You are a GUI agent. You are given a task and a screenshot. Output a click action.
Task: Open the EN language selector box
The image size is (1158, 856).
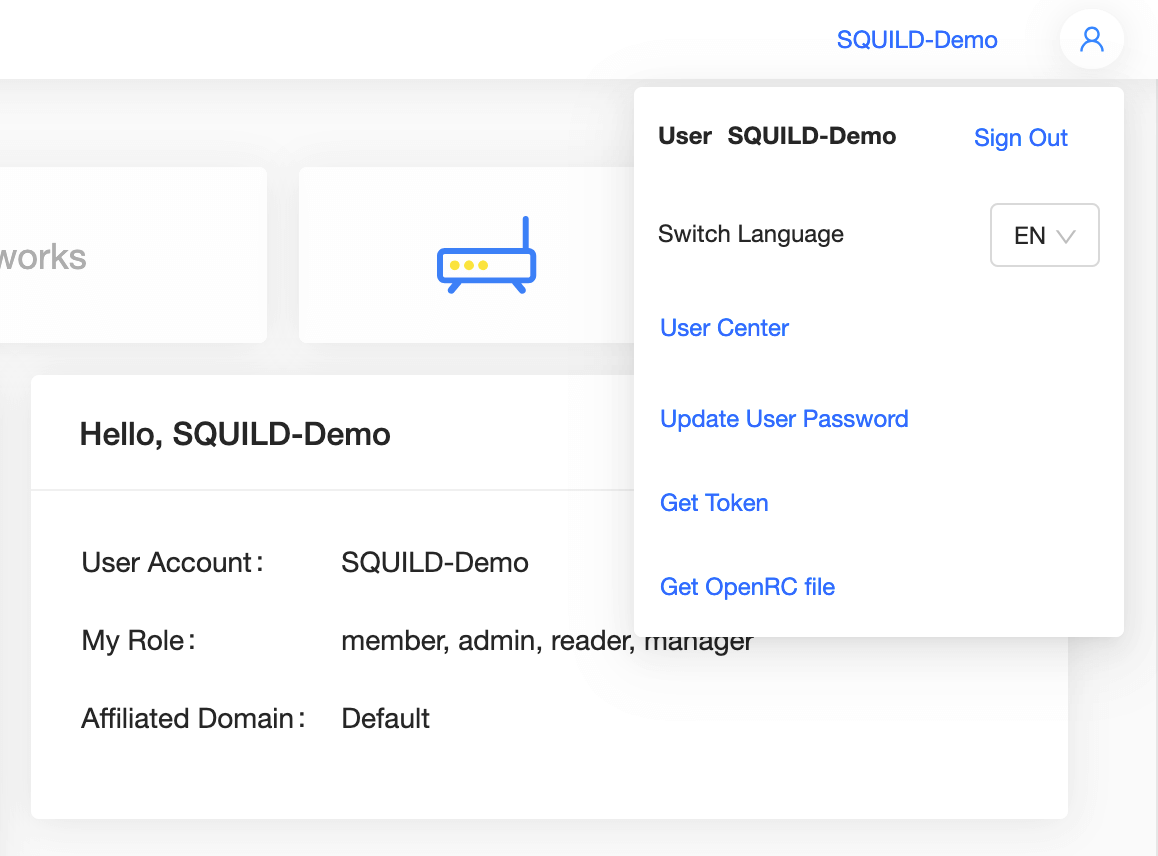pos(1043,236)
